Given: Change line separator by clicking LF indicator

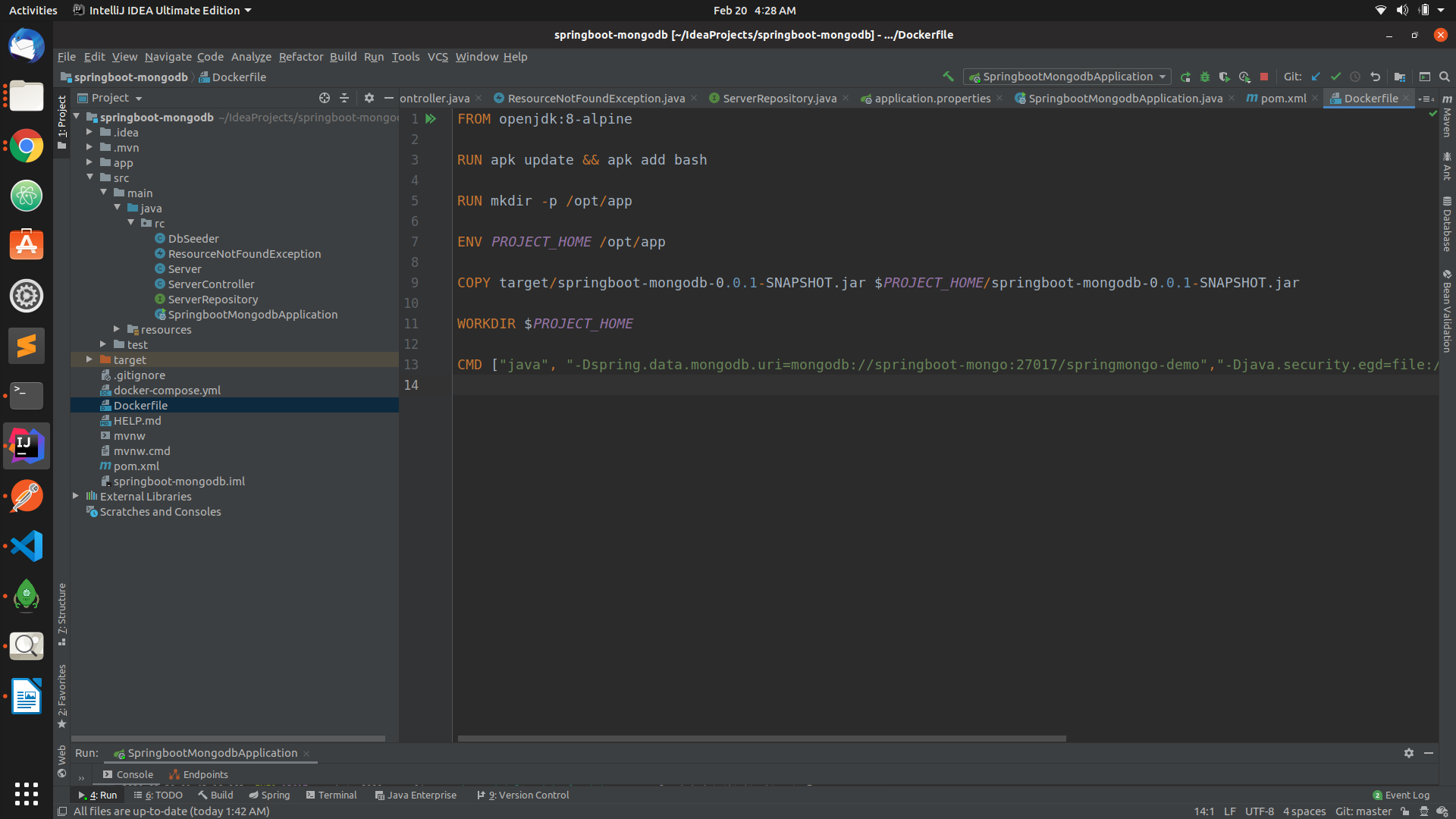Looking at the screenshot, I should coord(1232,811).
